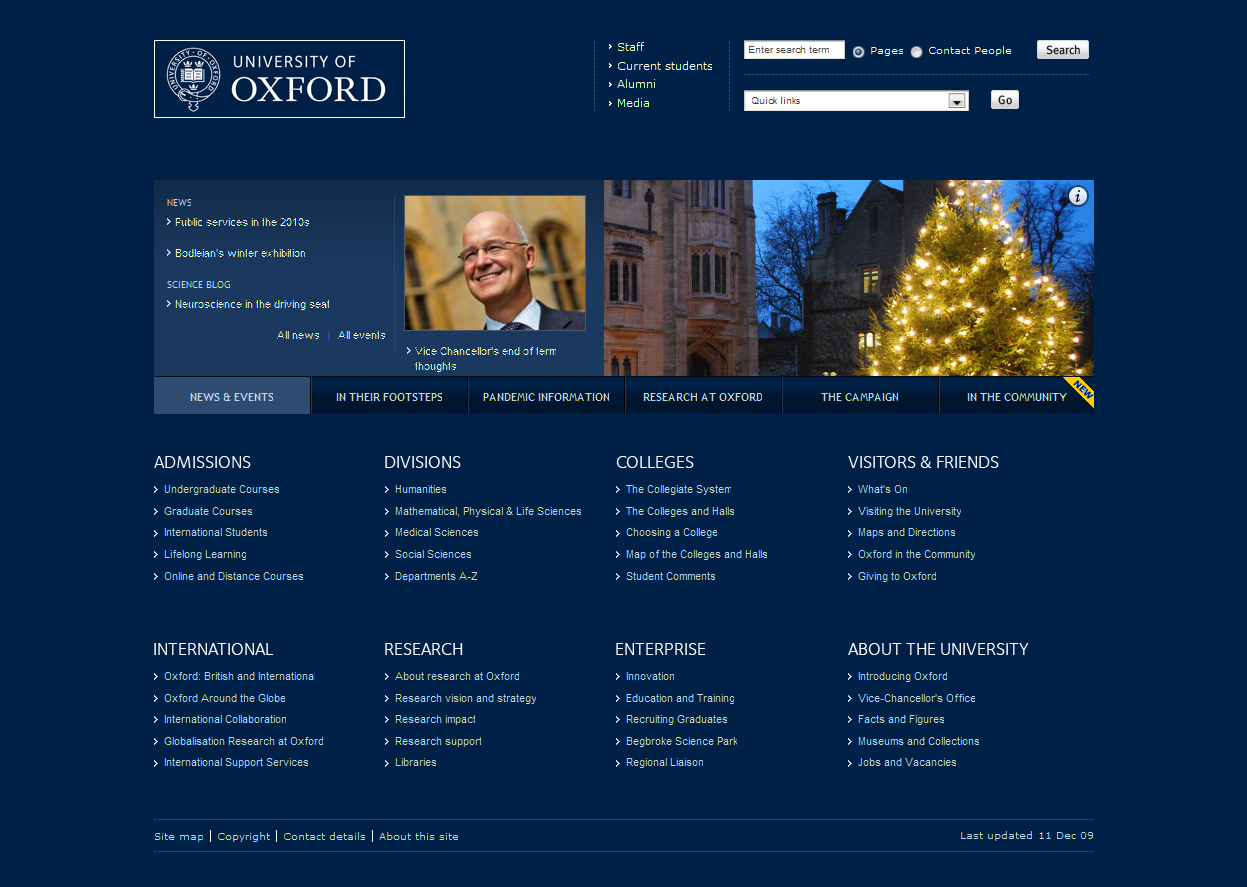Open Introducing Oxford link
1247x887 pixels.
pos(902,677)
